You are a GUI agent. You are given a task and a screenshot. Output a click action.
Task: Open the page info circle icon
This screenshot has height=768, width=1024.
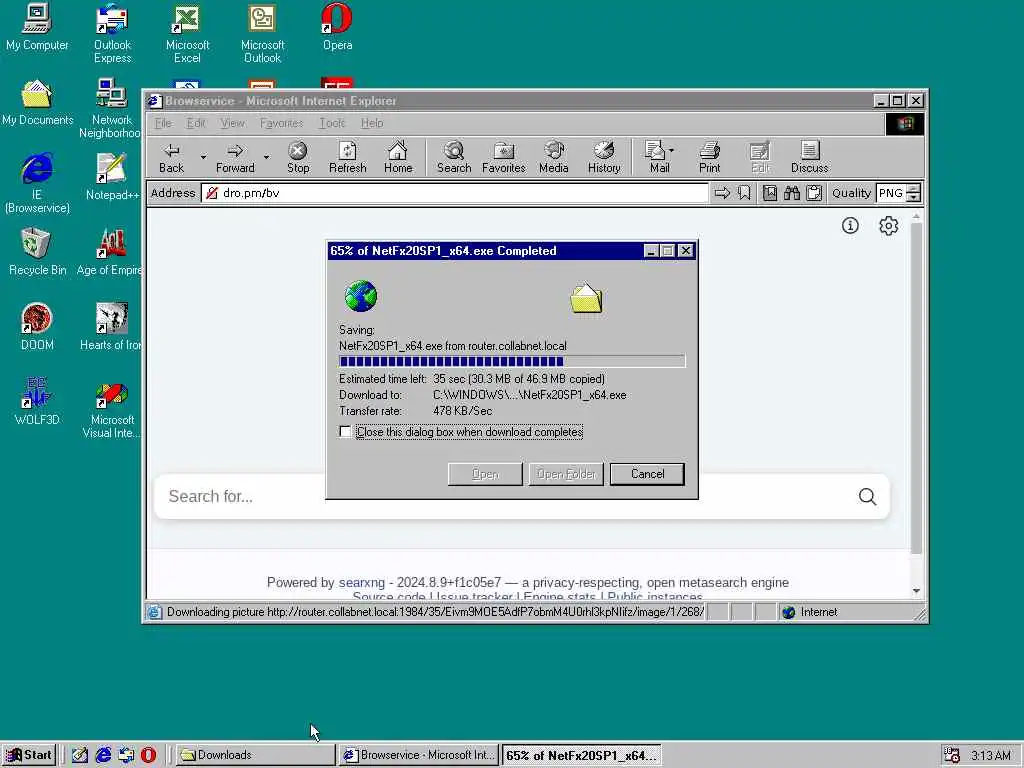tap(850, 226)
